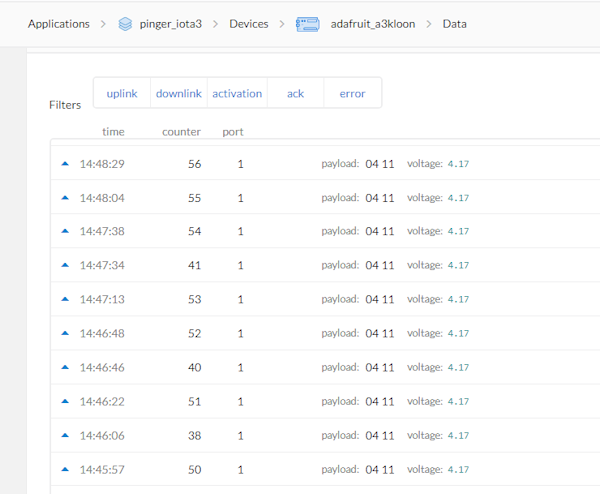
Task: Open the Applications breadcrumb link
Action: [58, 23]
